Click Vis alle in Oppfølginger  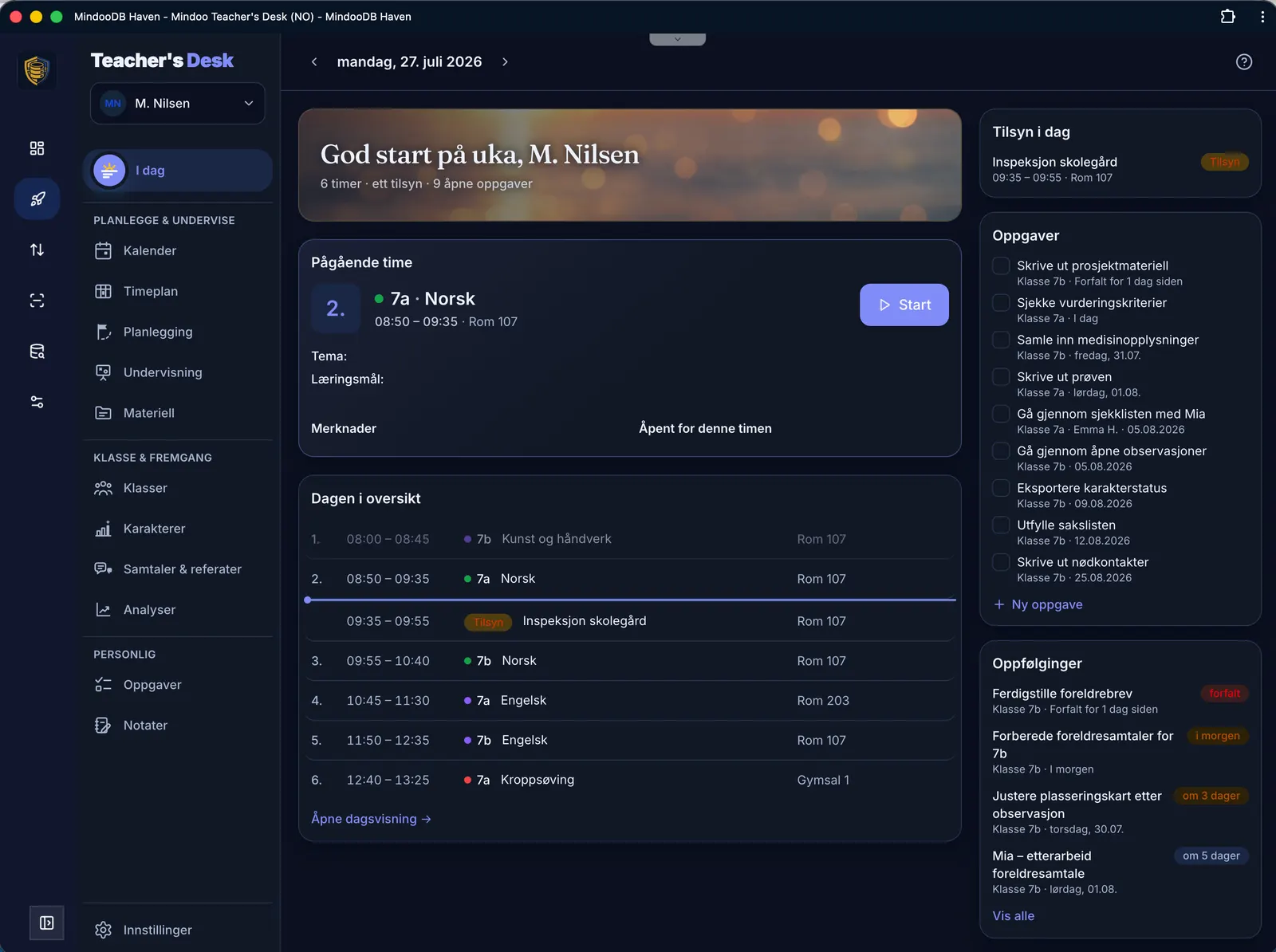click(x=1013, y=917)
